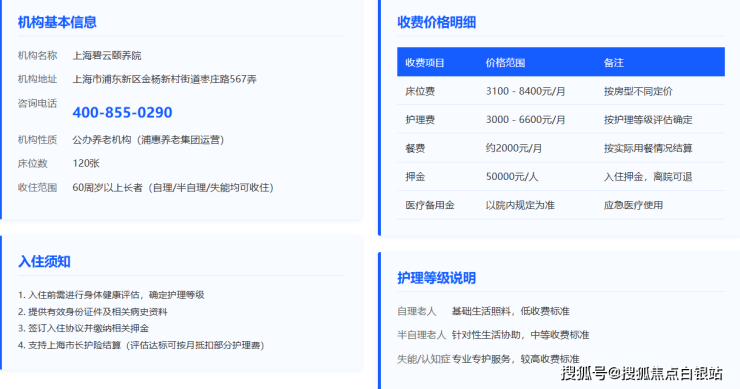The width and height of the screenshot is (740, 389).
Task: Click the bed count value 120张
Action: coord(86,163)
